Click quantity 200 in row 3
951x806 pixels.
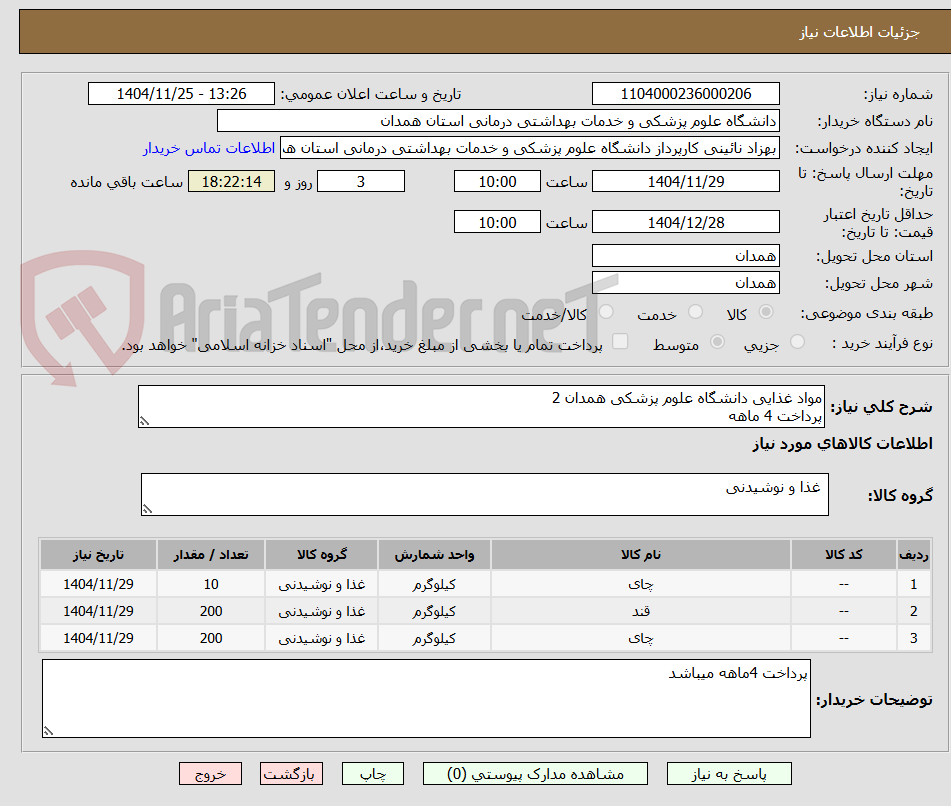click(x=211, y=638)
